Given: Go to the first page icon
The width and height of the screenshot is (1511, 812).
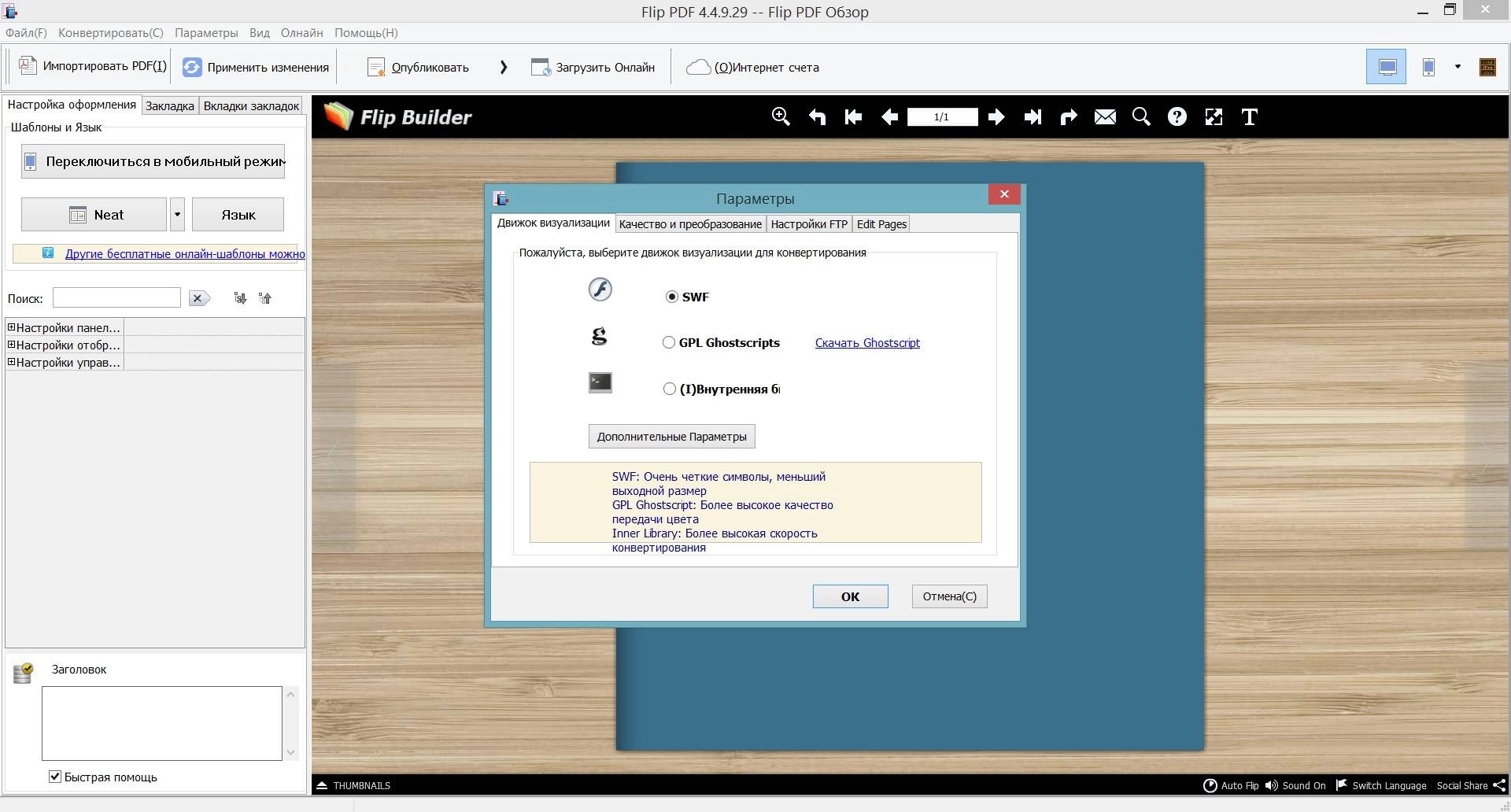Looking at the screenshot, I should pos(853,116).
